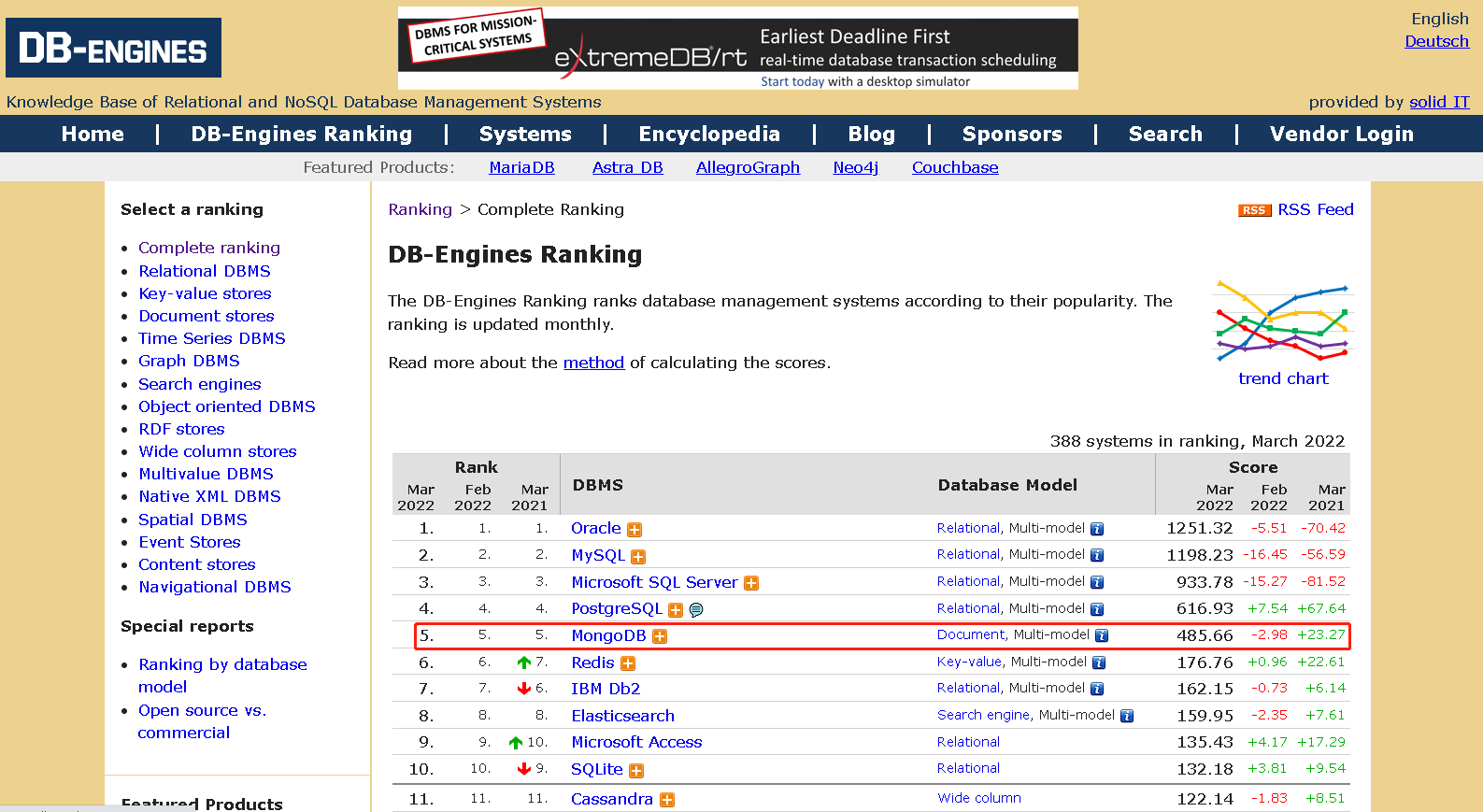Image resolution: width=1483 pixels, height=812 pixels.
Task: Open the comment bubble icon beside PostgreSQL
Action: point(696,610)
